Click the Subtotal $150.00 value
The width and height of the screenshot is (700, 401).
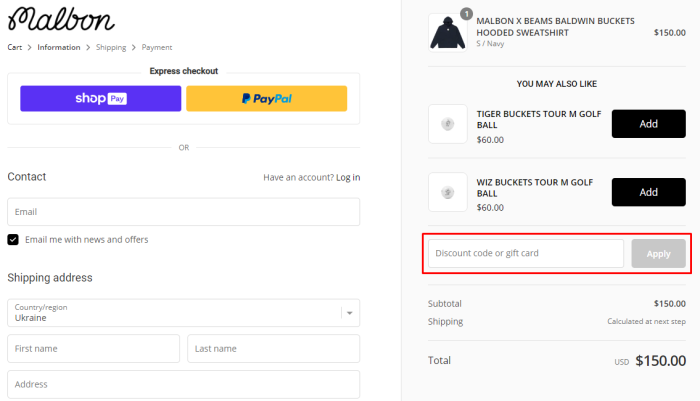point(670,304)
